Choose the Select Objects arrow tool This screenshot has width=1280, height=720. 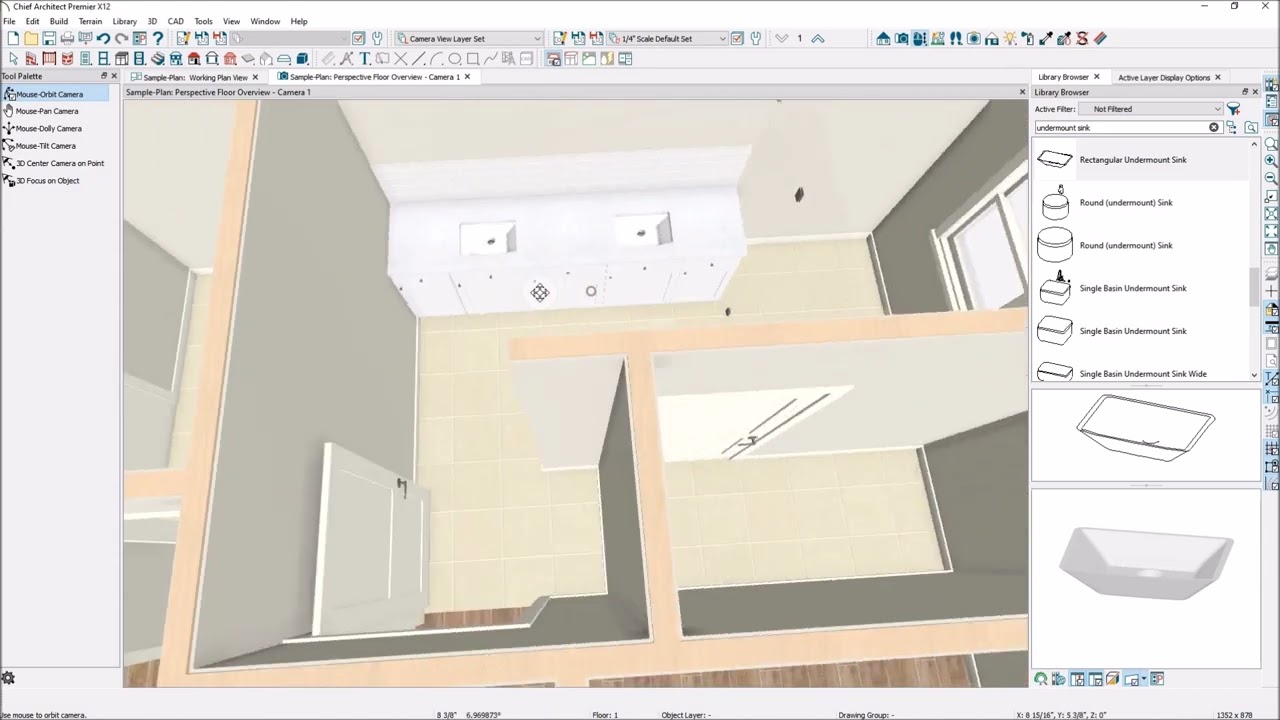(13, 59)
